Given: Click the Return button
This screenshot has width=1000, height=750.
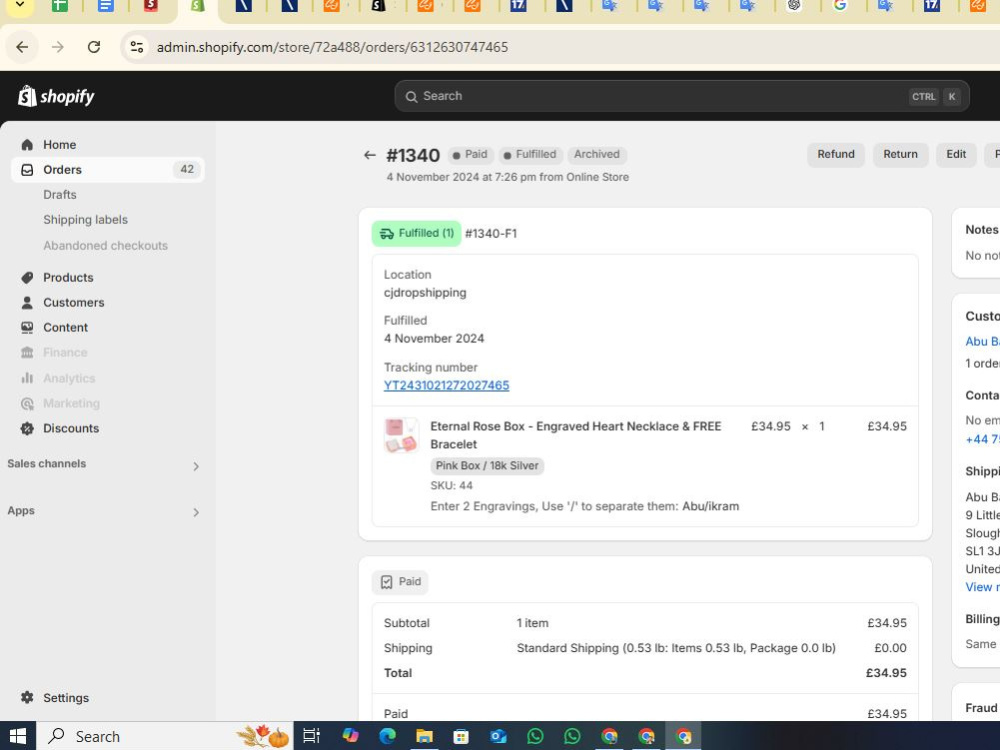Looking at the screenshot, I should [900, 154].
